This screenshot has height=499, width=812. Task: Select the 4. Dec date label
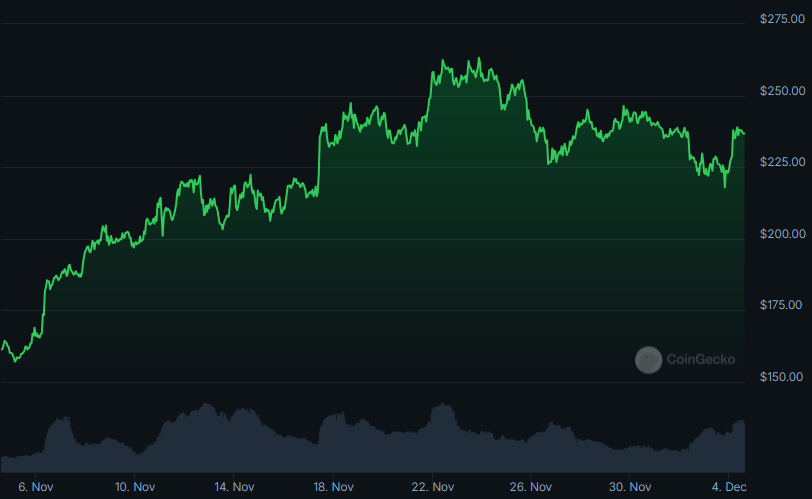coord(729,487)
